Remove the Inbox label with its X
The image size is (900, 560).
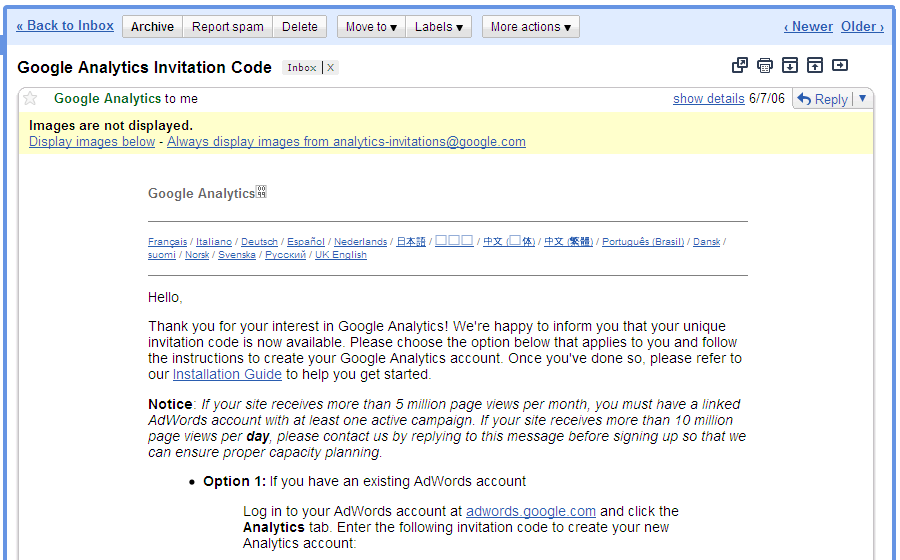[x=331, y=68]
